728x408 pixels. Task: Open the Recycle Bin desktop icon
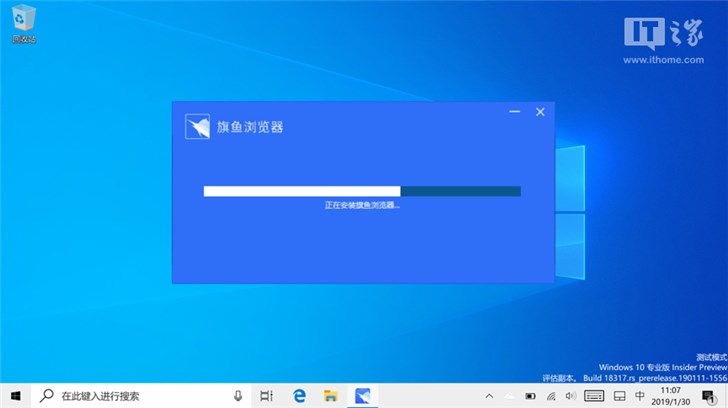pos(23,23)
